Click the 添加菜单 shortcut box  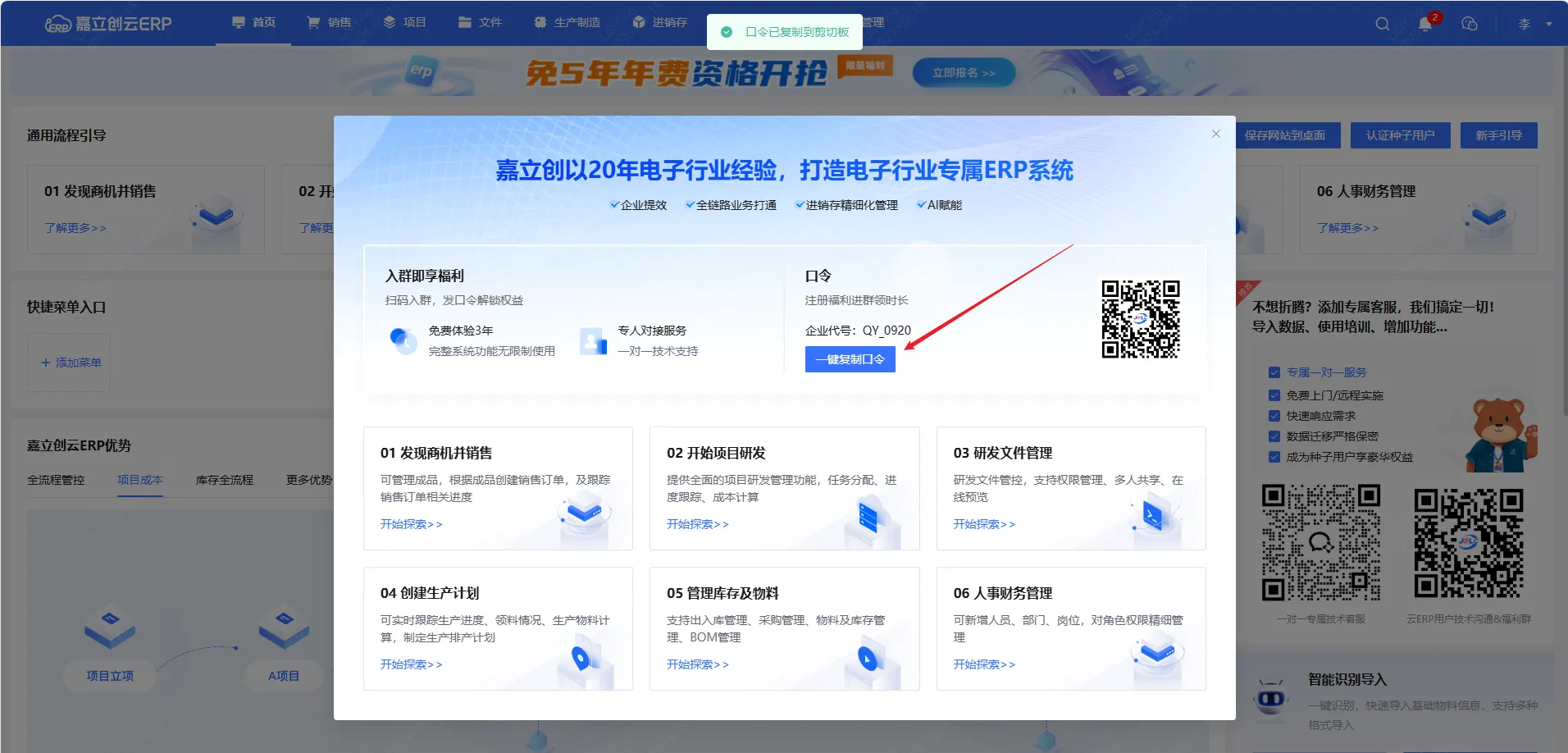[x=70, y=363]
